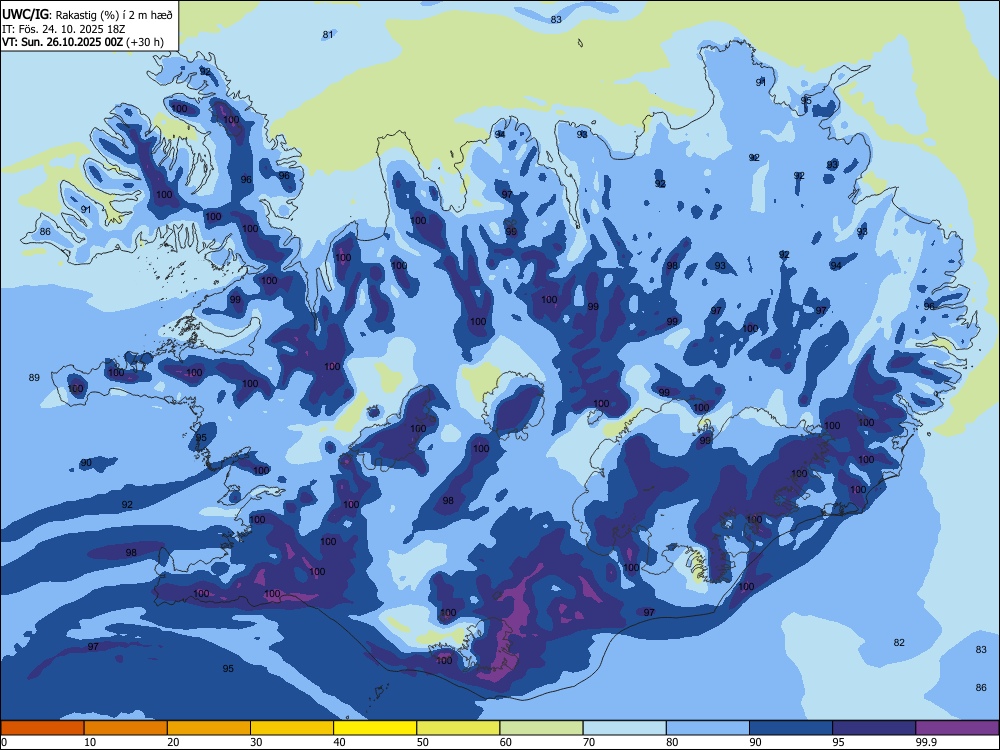Click the legend tick label '30'

click(256, 742)
